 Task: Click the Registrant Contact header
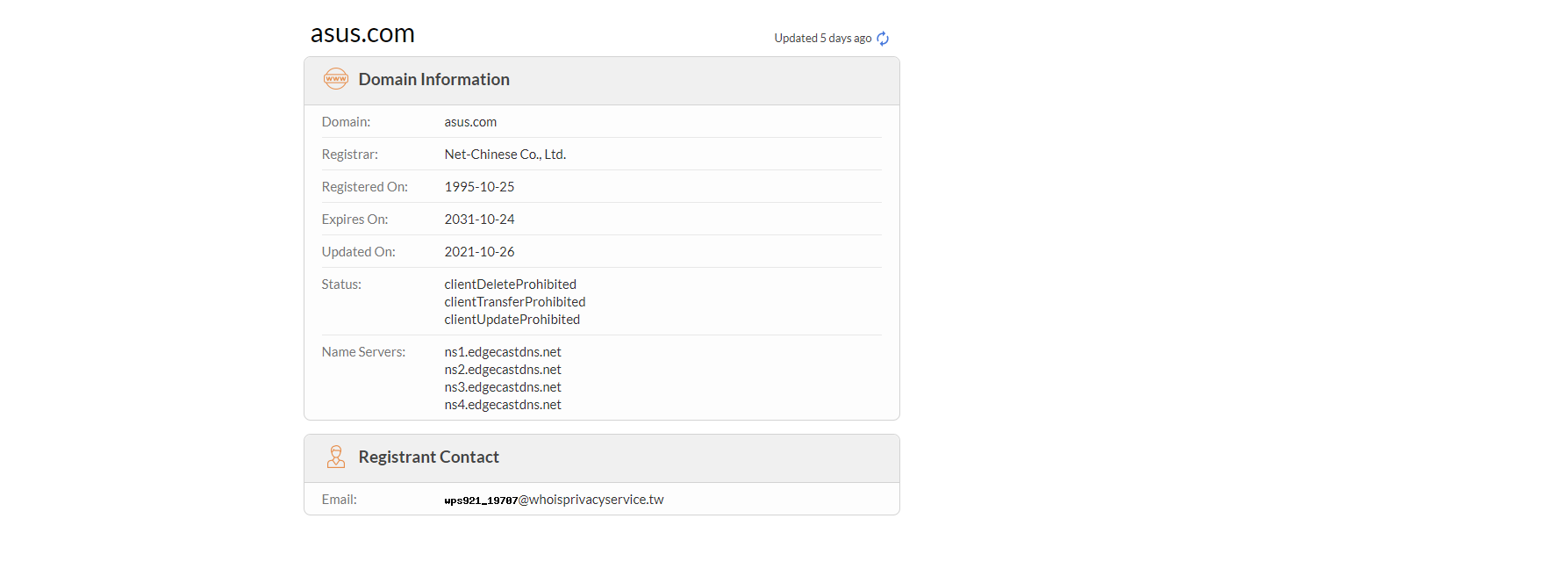point(429,457)
